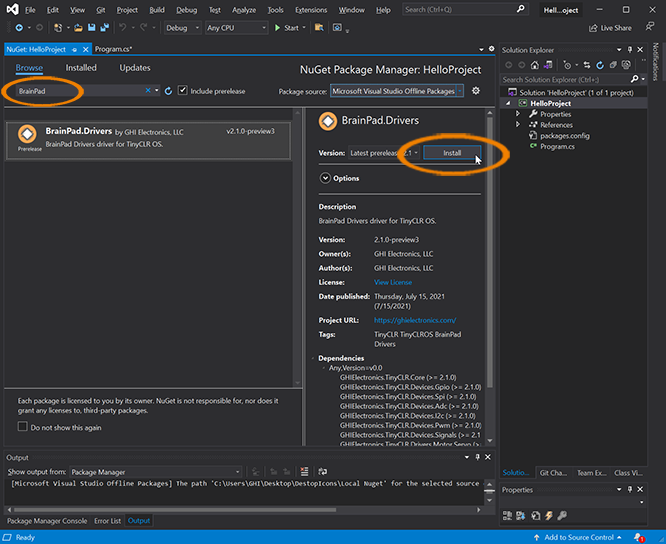Open the Extensions menu
The image size is (666, 544).
[311, 10]
